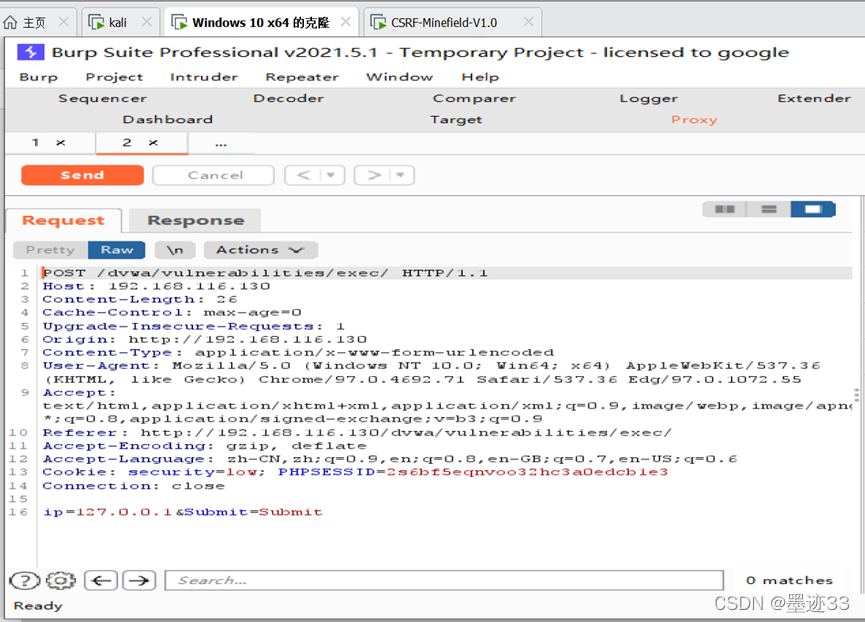Go to next request in history
Screen dimensions: 865x622
[373, 175]
